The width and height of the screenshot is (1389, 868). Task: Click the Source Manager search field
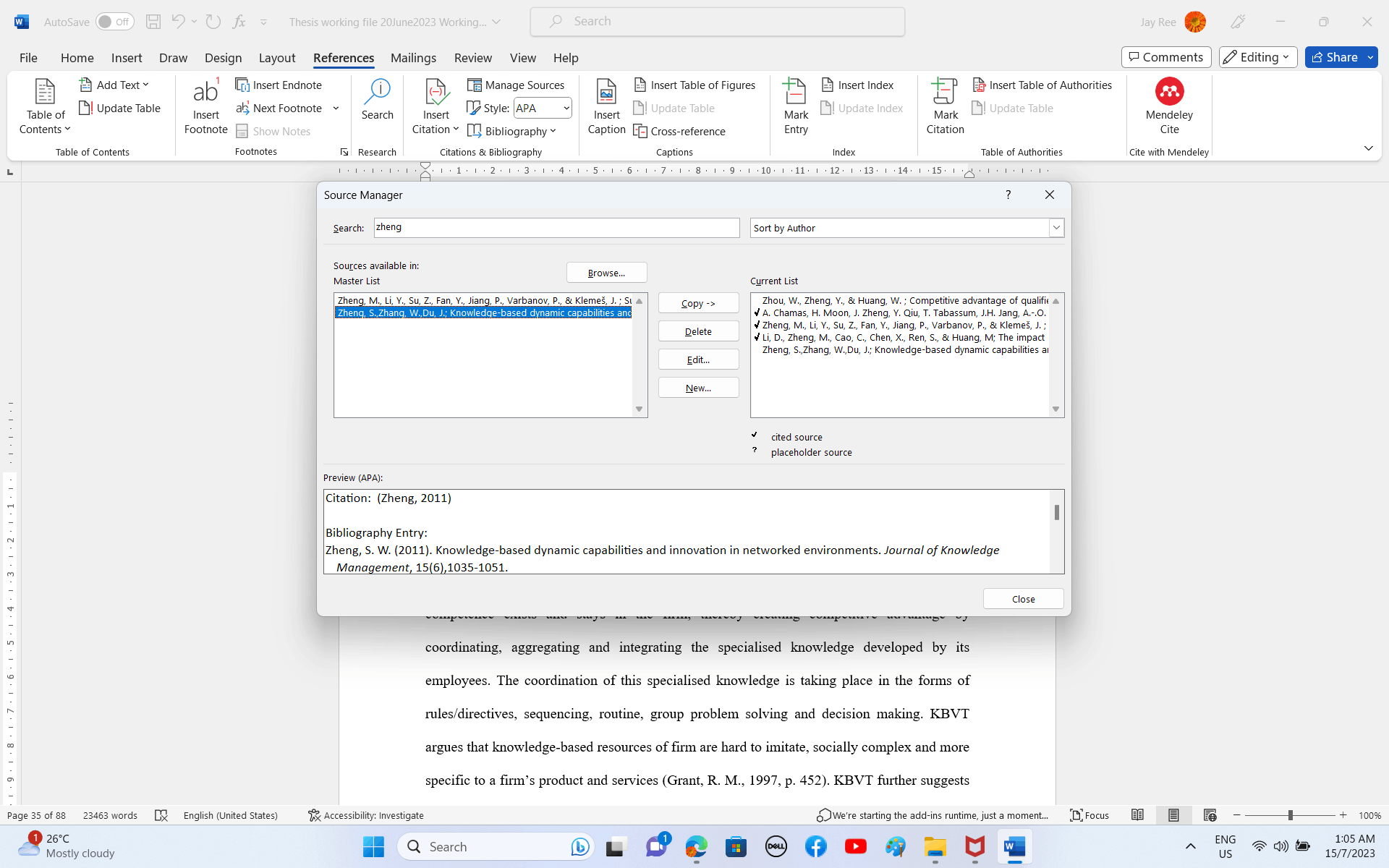(x=556, y=227)
